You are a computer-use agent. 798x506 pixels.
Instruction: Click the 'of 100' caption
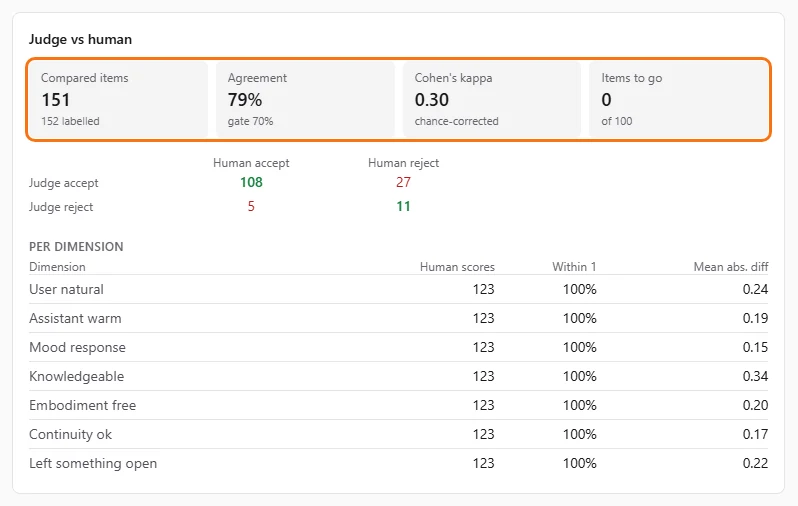[x=617, y=121]
